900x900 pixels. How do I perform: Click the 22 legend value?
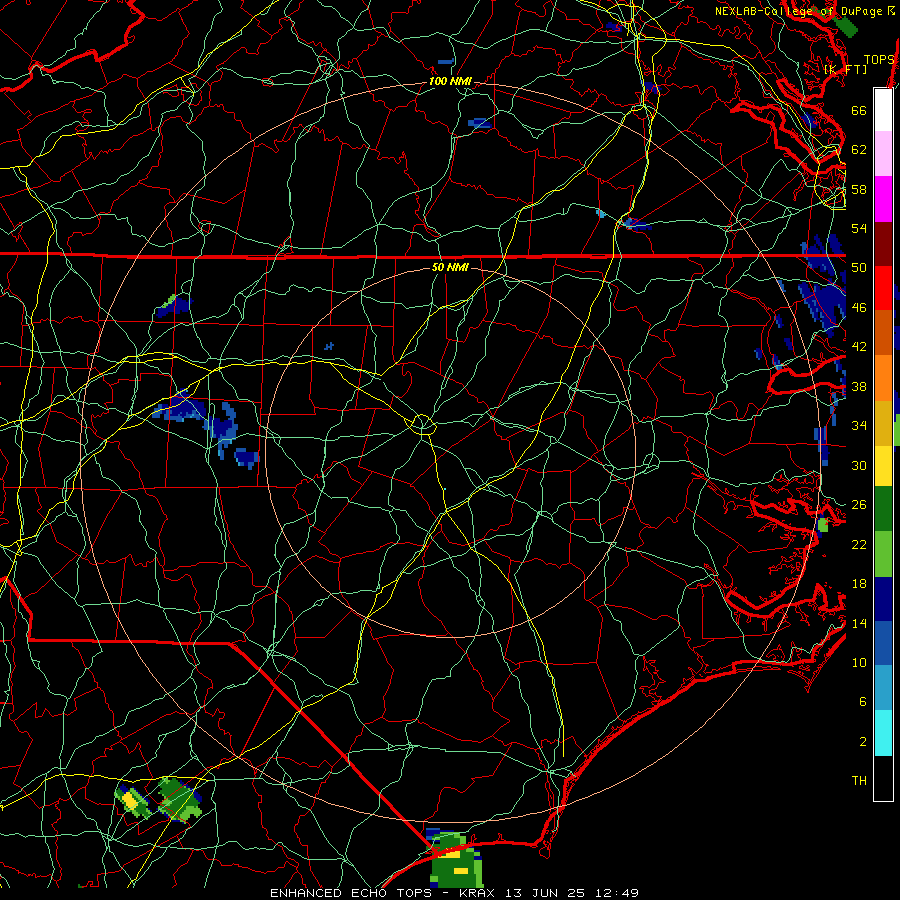pyautogui.click(x=859, y=544)
